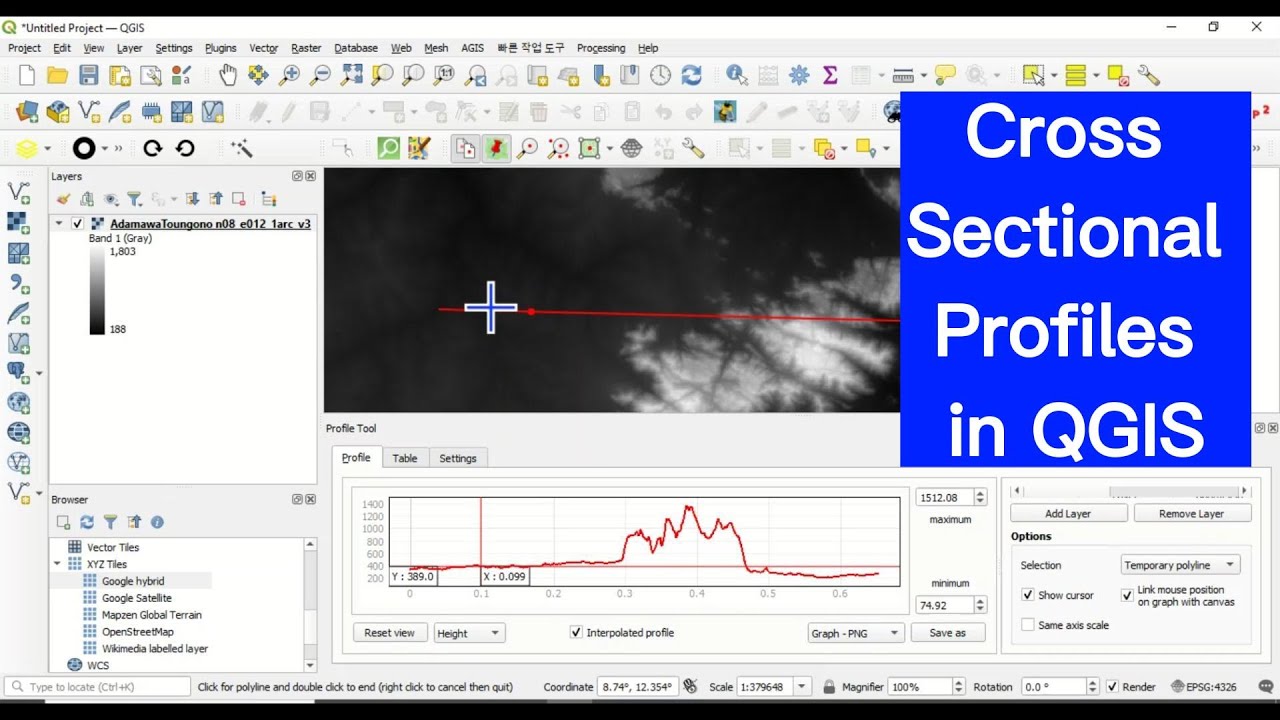The image size is (1280, 720).
Task: Click the Deselect Features icon
Action: click(x=1118, y=75)
